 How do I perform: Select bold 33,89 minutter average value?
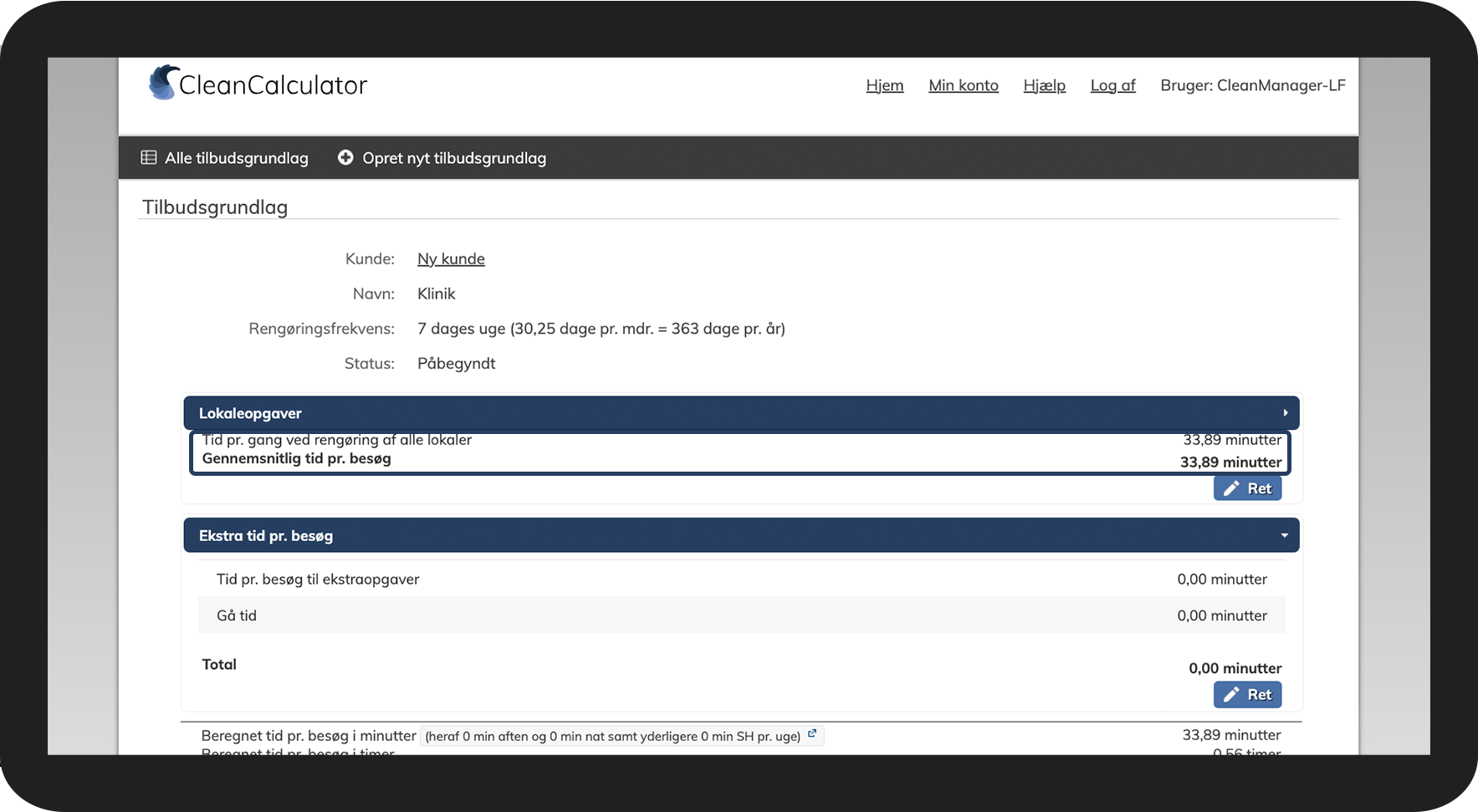coord(1230,462)
